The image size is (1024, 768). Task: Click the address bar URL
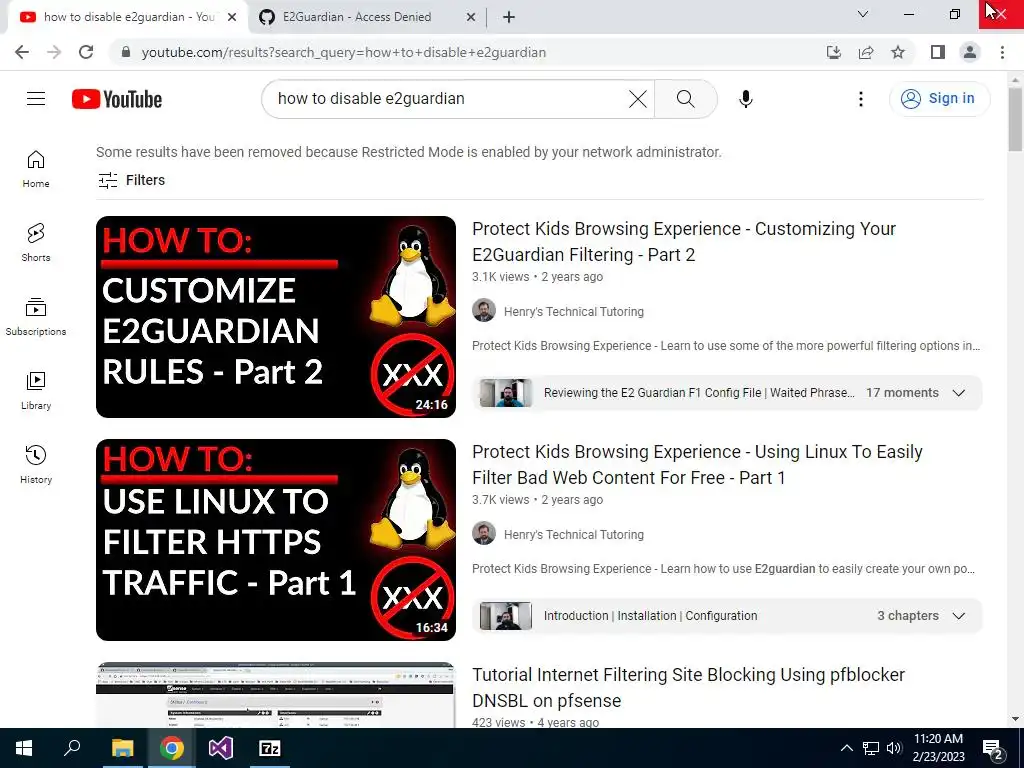click(x=344, y=52)
